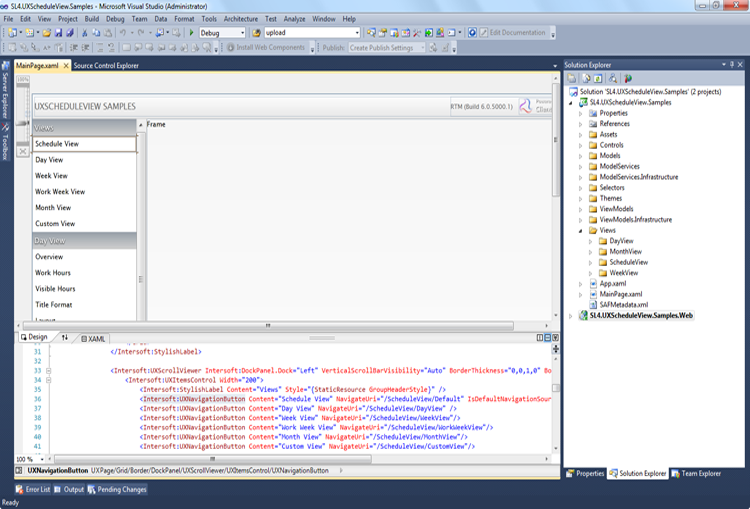Open the Analyze menu

294,19
